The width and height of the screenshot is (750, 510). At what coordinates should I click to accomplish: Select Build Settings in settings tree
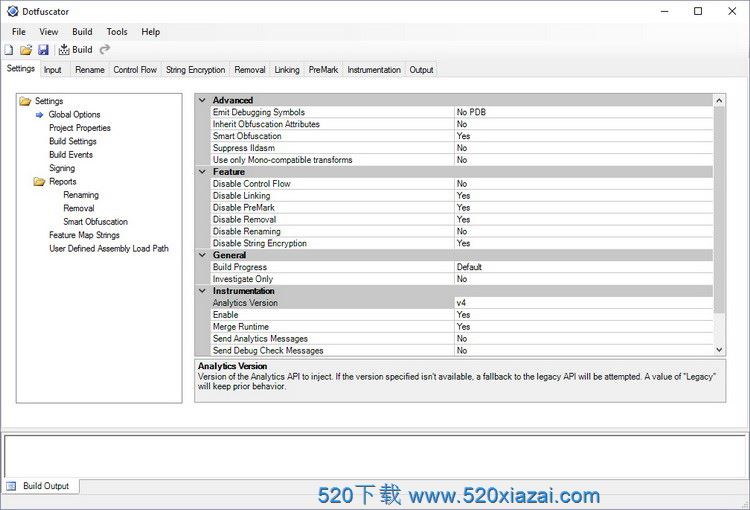tap(73, 141)
